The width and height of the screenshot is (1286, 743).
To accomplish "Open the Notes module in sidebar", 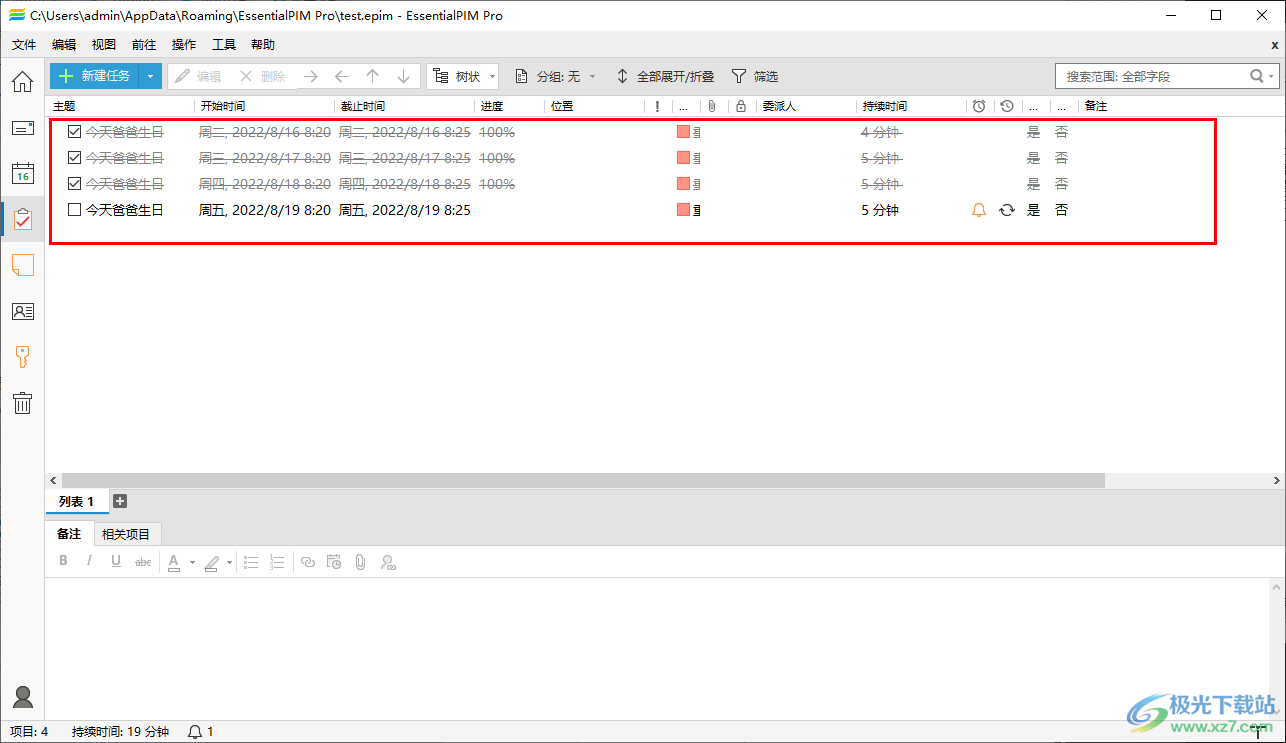I will [22, 265].
